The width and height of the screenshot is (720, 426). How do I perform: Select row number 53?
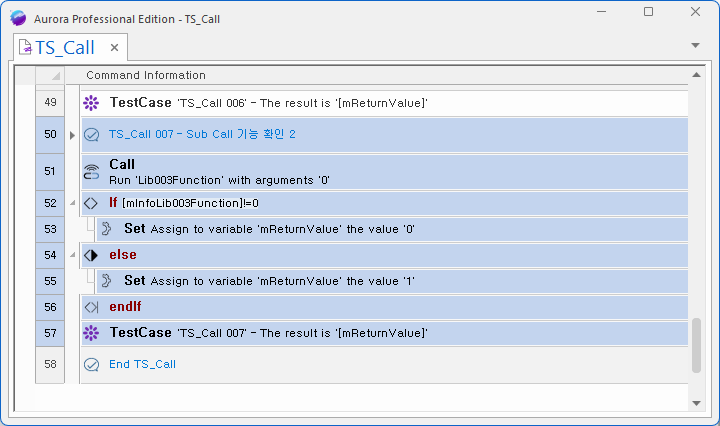pyautogui.click(x=50, y=229)
